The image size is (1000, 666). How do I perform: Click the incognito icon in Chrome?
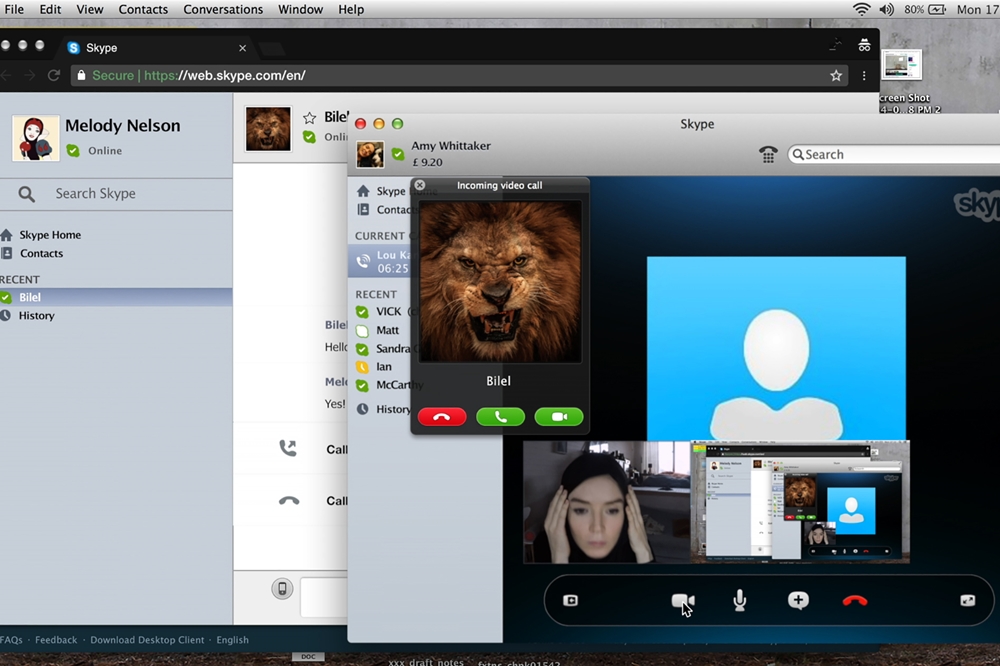(x=864, y=45)
